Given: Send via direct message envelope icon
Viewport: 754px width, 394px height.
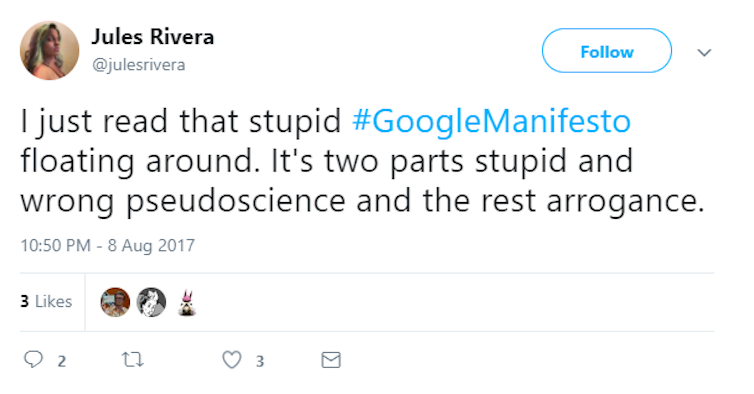Looking at the screenshot, I should coord(331,360).
